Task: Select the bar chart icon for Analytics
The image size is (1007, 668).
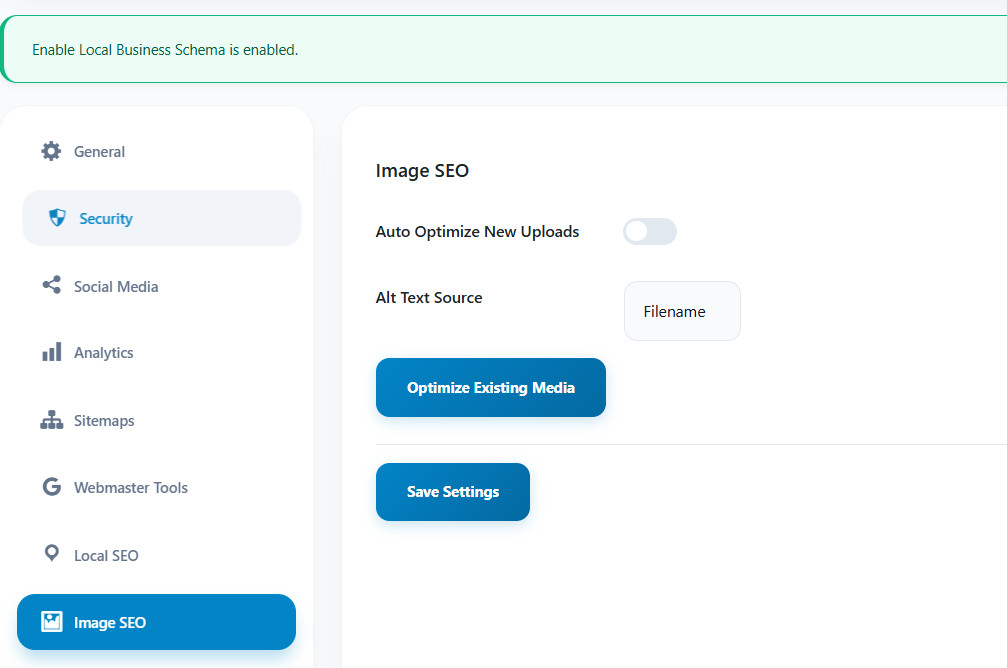Action: [x=51, y=352]
